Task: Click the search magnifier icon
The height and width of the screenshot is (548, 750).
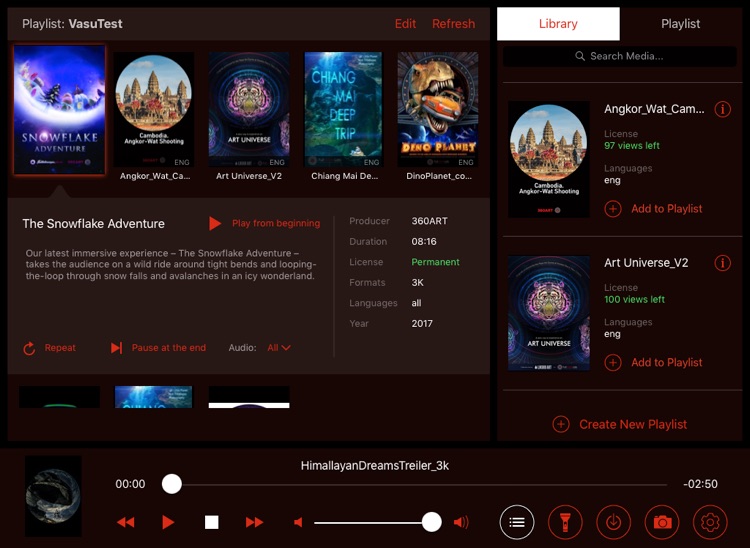Action: [580, 56]
